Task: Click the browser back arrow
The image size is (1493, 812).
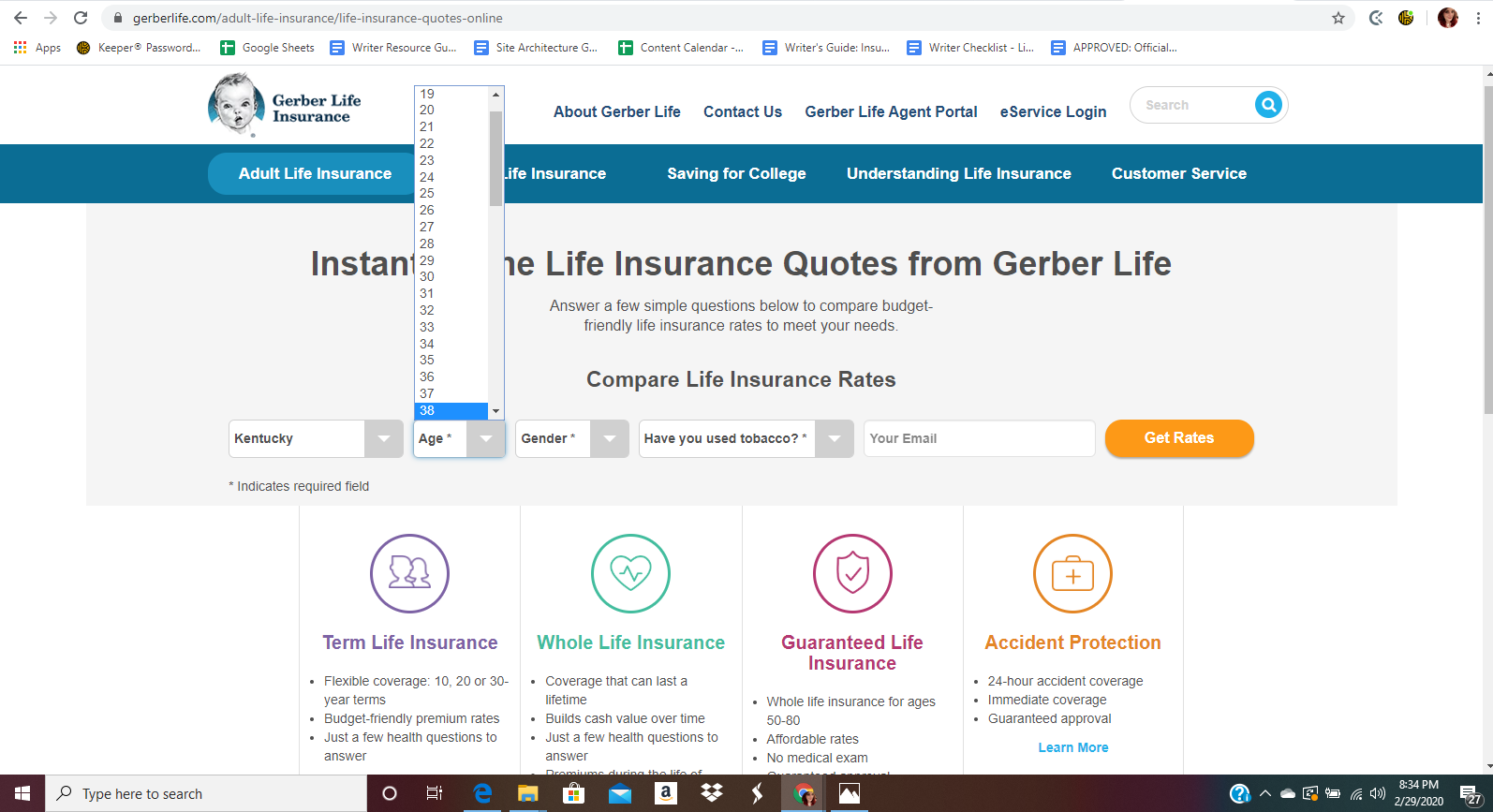Action: pyautogui.click(x=21, y=18)
